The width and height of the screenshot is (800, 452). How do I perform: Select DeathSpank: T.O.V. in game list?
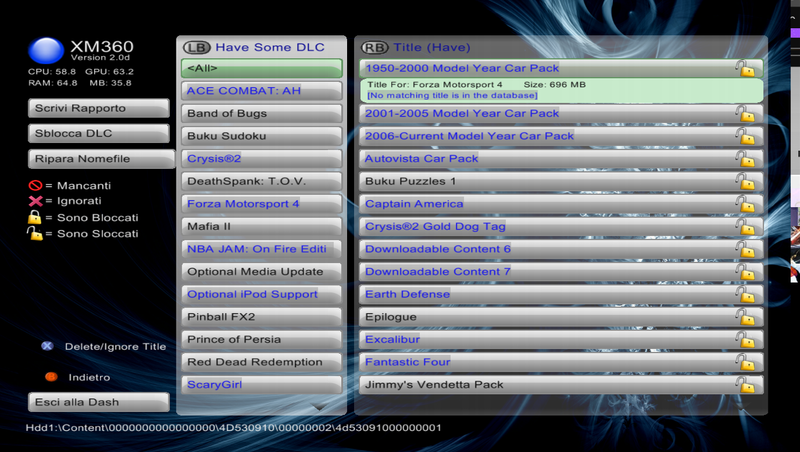tap(261, 181)
